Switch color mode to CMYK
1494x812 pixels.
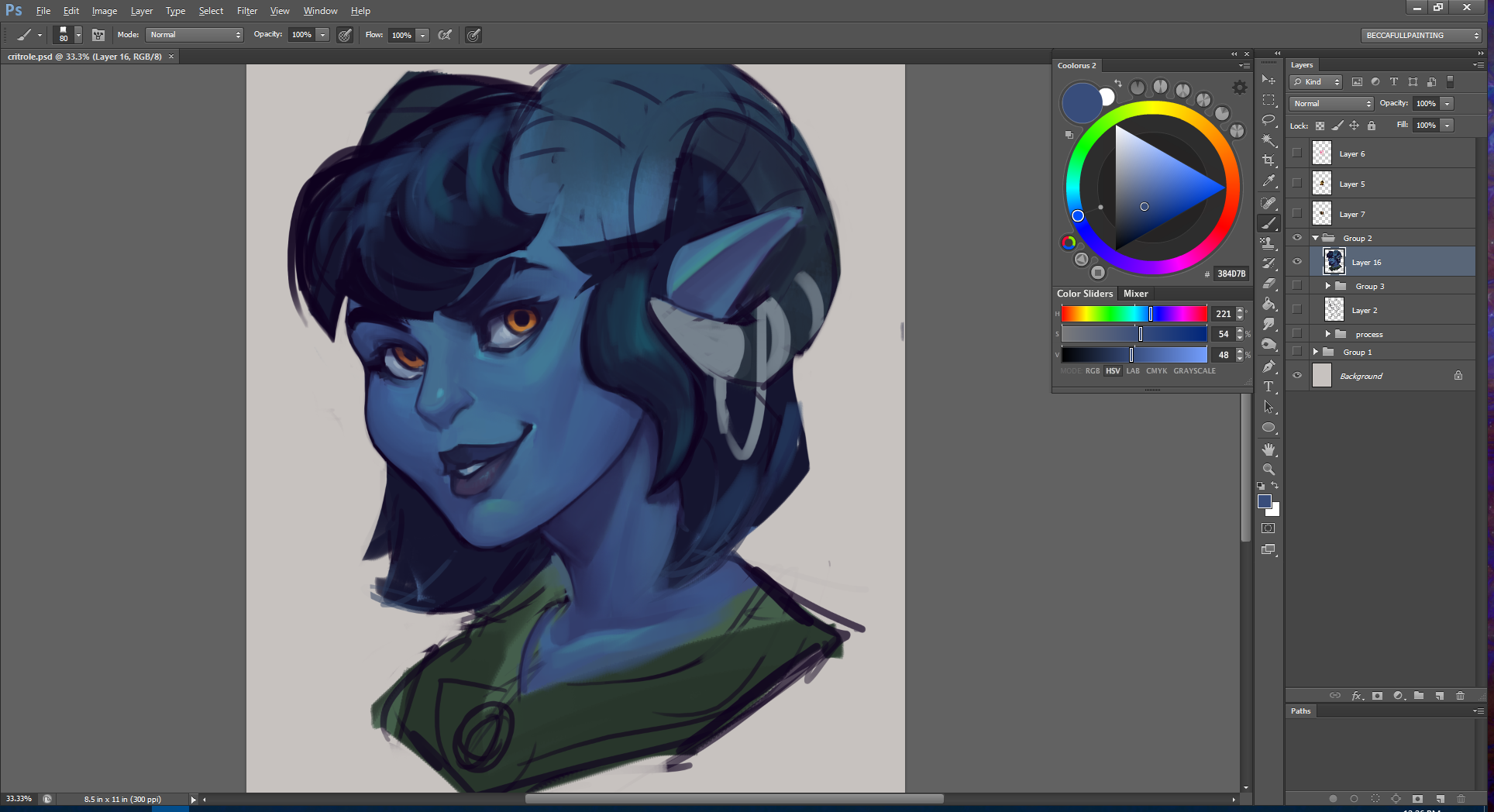pos(1157,371)
